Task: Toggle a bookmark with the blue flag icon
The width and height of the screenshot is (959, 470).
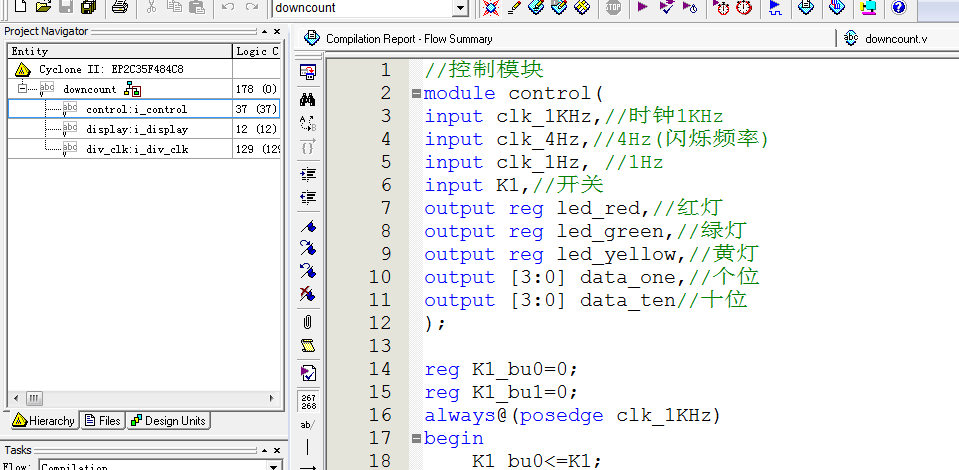Action: pos(308,226)
